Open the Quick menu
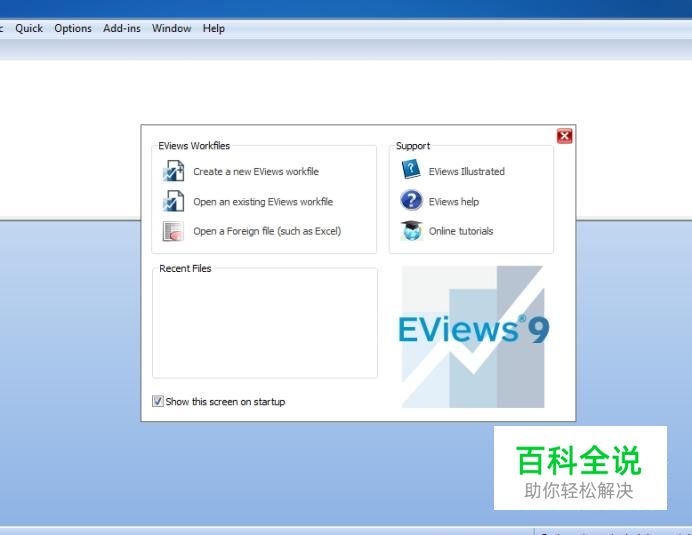The image size is (692, 535). [x=29, y=28]
